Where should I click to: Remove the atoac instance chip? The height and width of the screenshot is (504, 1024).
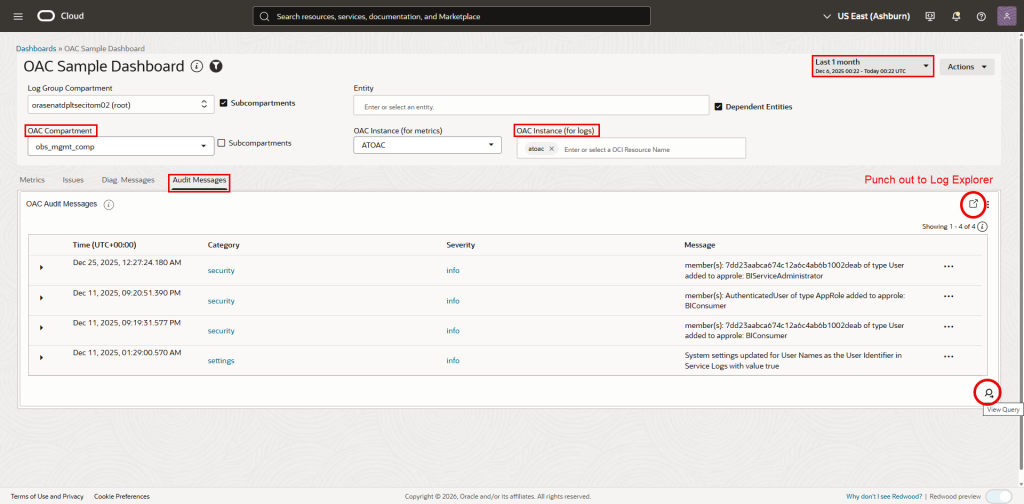click(551, 149)
